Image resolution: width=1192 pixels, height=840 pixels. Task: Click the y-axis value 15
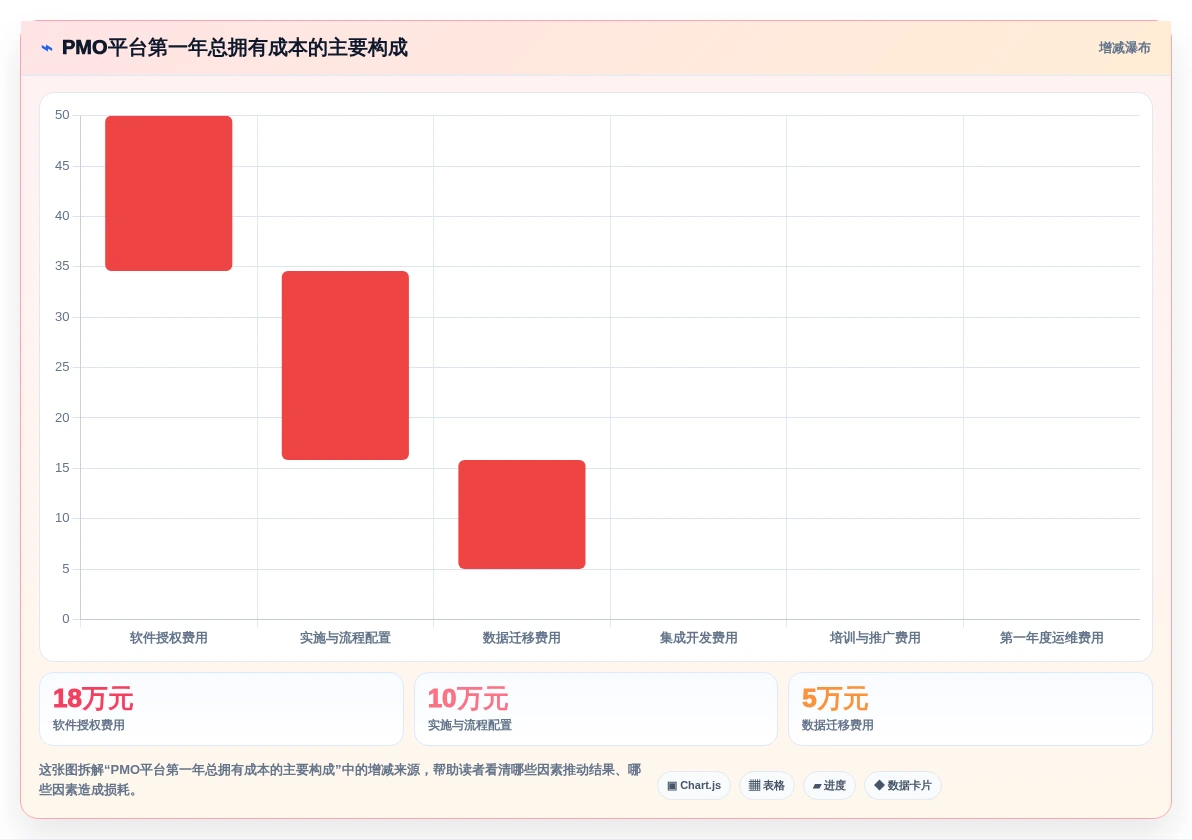(62, 468)
